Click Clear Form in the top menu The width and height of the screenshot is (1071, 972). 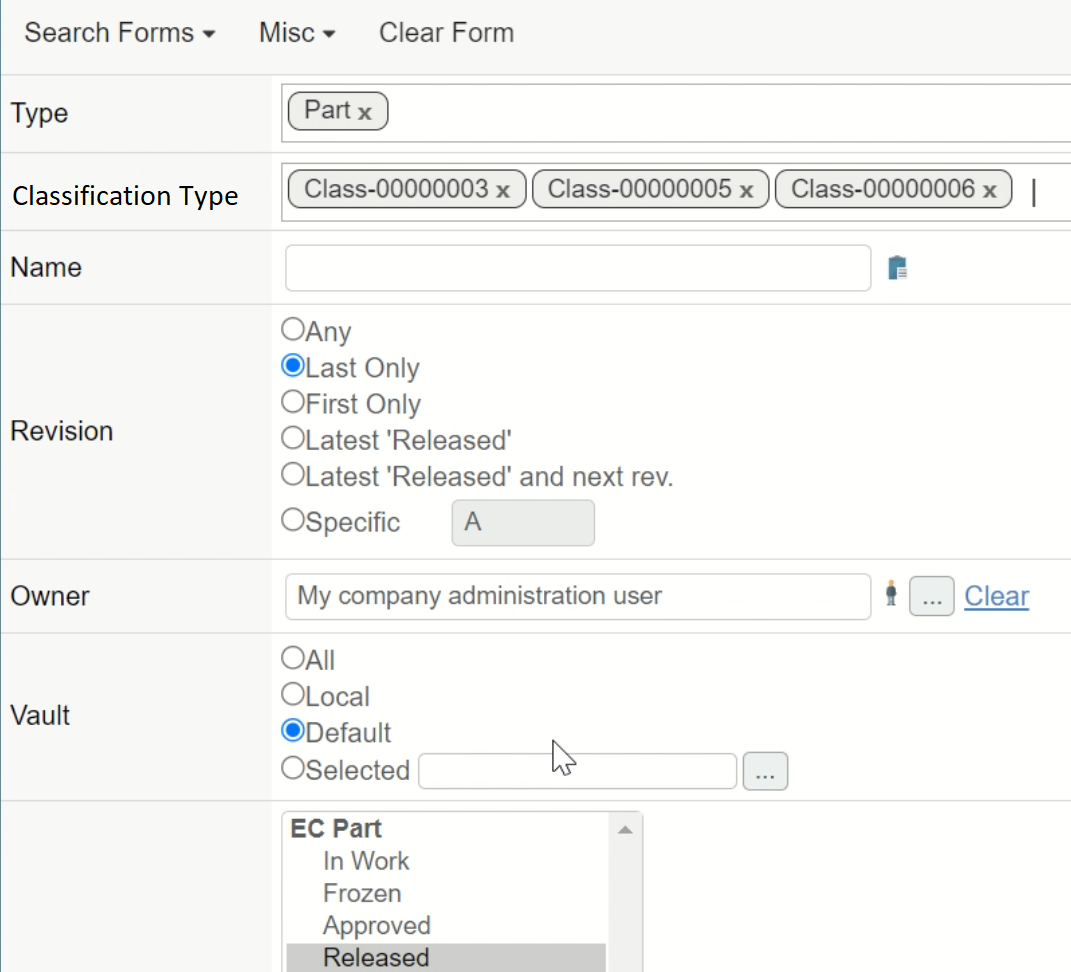(x=446, y=33)
